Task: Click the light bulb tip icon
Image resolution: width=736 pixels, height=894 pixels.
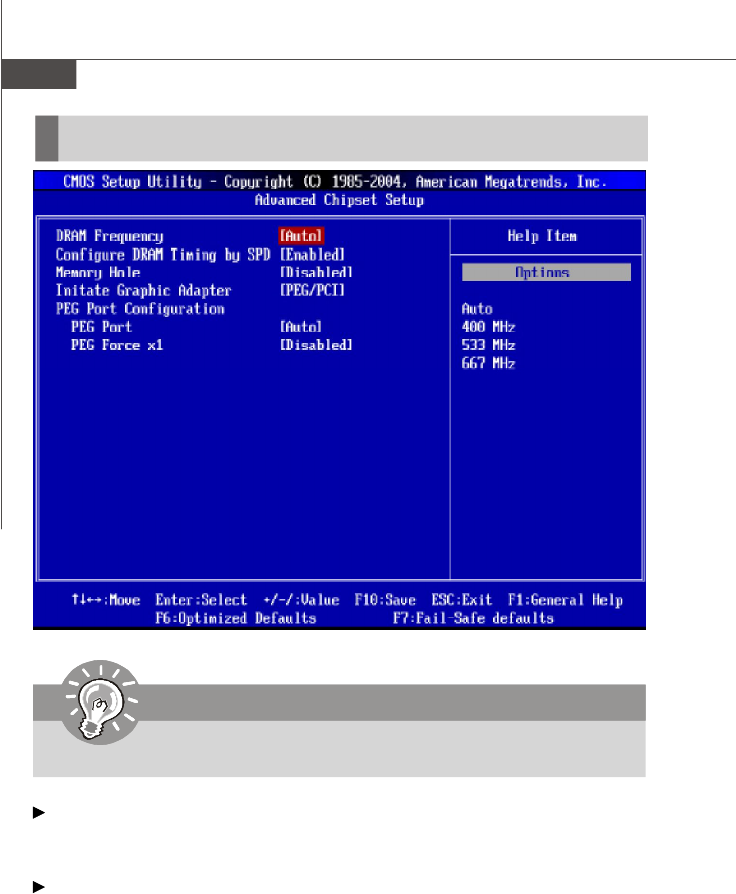Action: (x=101, y=702)
